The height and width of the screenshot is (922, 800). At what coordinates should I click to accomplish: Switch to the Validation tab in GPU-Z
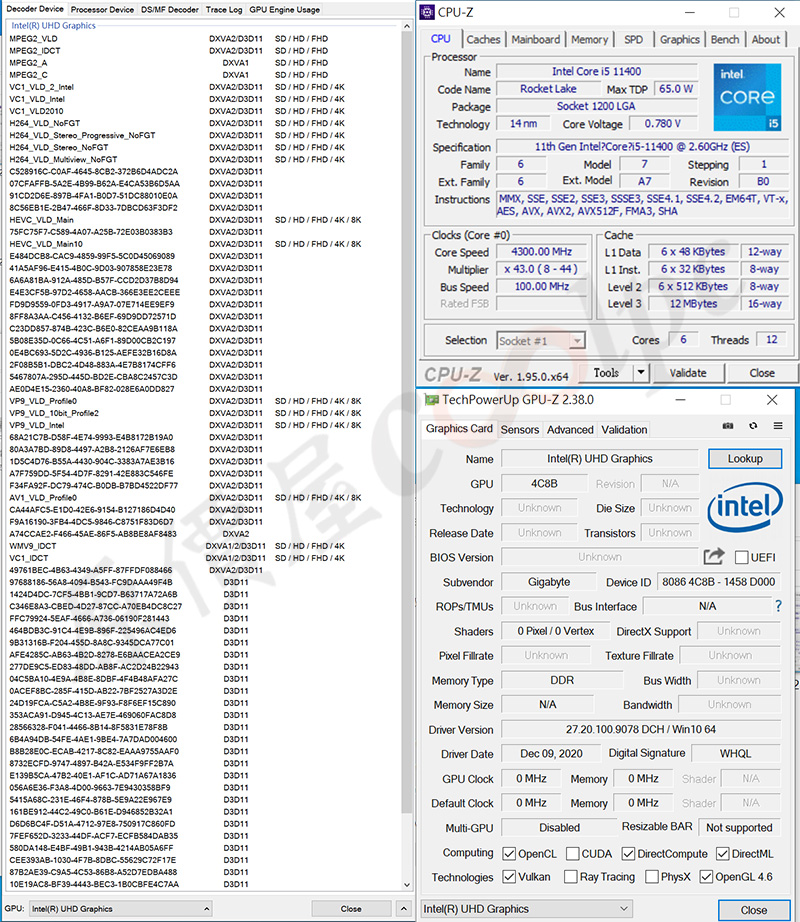pyautogui.click(x=624, y=429)
